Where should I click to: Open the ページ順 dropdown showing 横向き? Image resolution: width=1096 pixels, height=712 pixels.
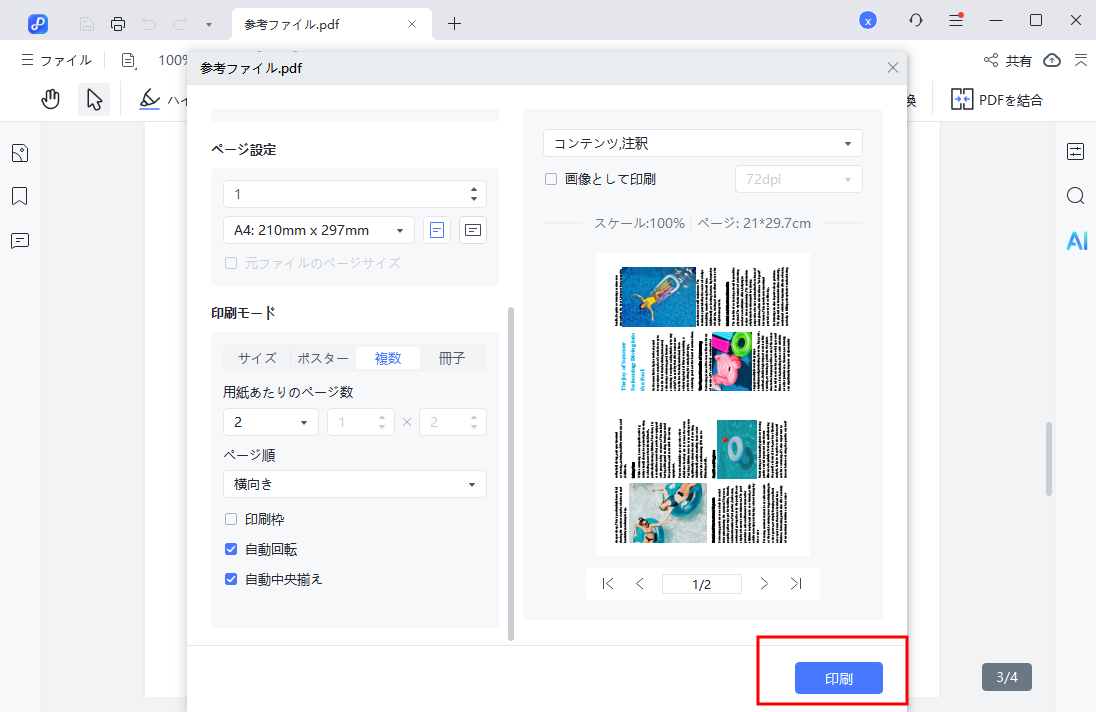[x=355, y=484]
